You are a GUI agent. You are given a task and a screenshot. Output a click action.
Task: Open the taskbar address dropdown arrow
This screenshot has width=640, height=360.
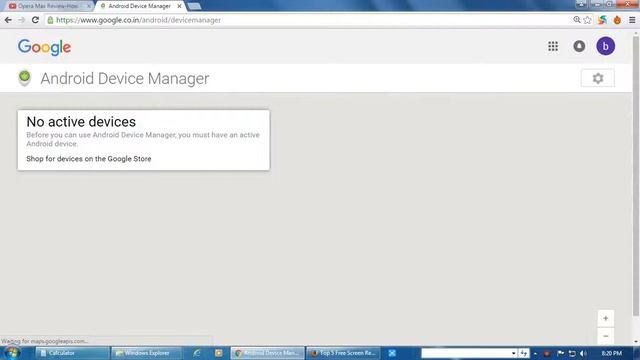513,353
